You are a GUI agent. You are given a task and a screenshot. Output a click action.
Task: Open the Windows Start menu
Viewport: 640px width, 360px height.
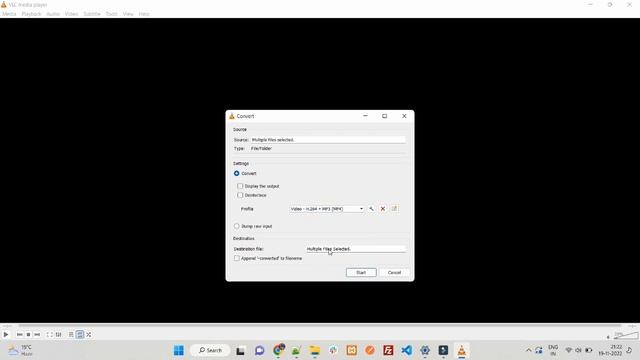[179, 351]
